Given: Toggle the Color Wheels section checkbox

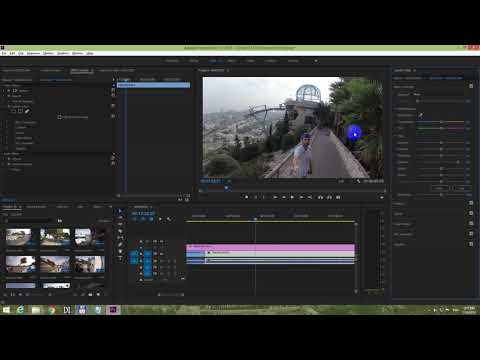Looking at the screenshot, I should pyautogui.click(x=471, y=224).
